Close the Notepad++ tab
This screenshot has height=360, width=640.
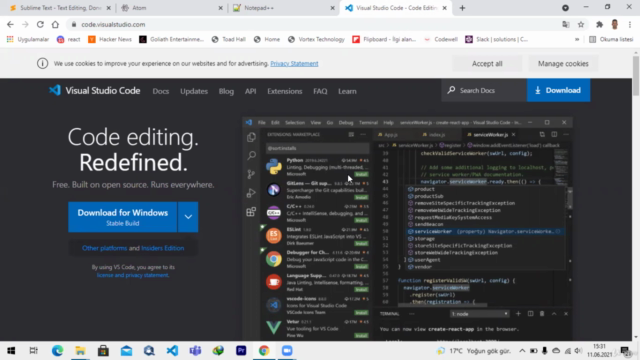click(332, 8)
